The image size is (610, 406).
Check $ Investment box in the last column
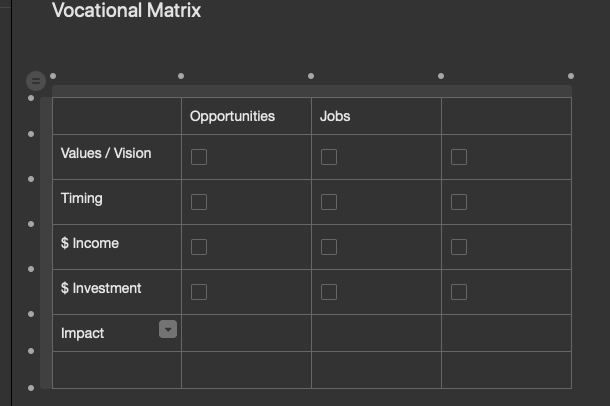point(459,292)
